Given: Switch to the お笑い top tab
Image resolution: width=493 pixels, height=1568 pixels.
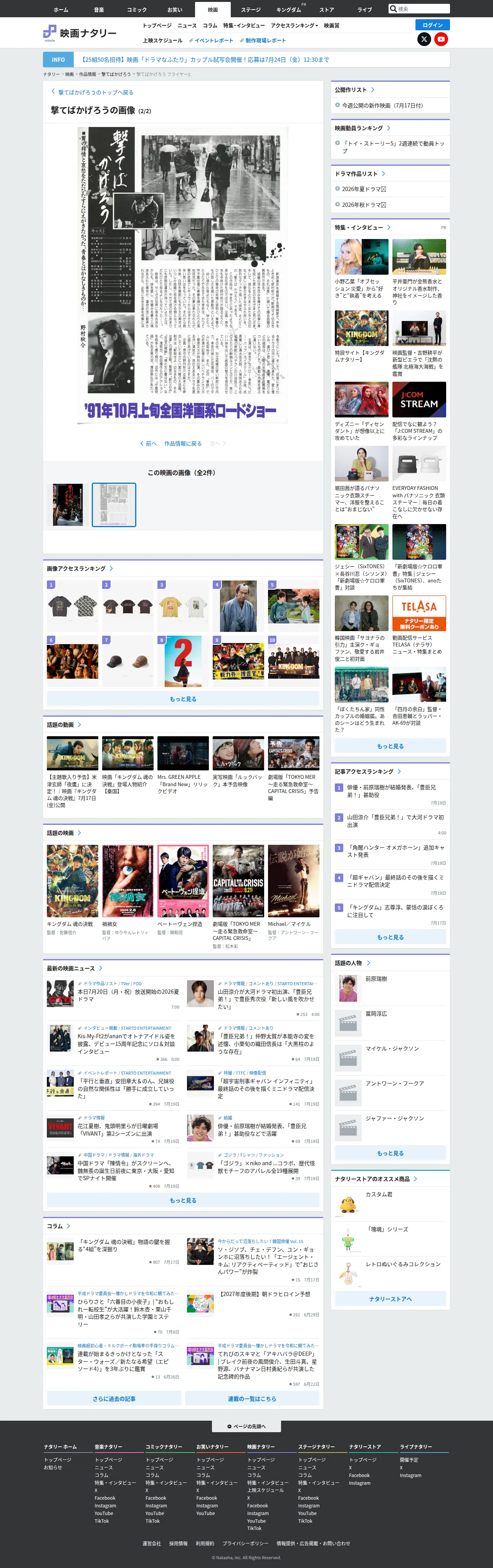Looking at the screenshot, I should (175, 10).
